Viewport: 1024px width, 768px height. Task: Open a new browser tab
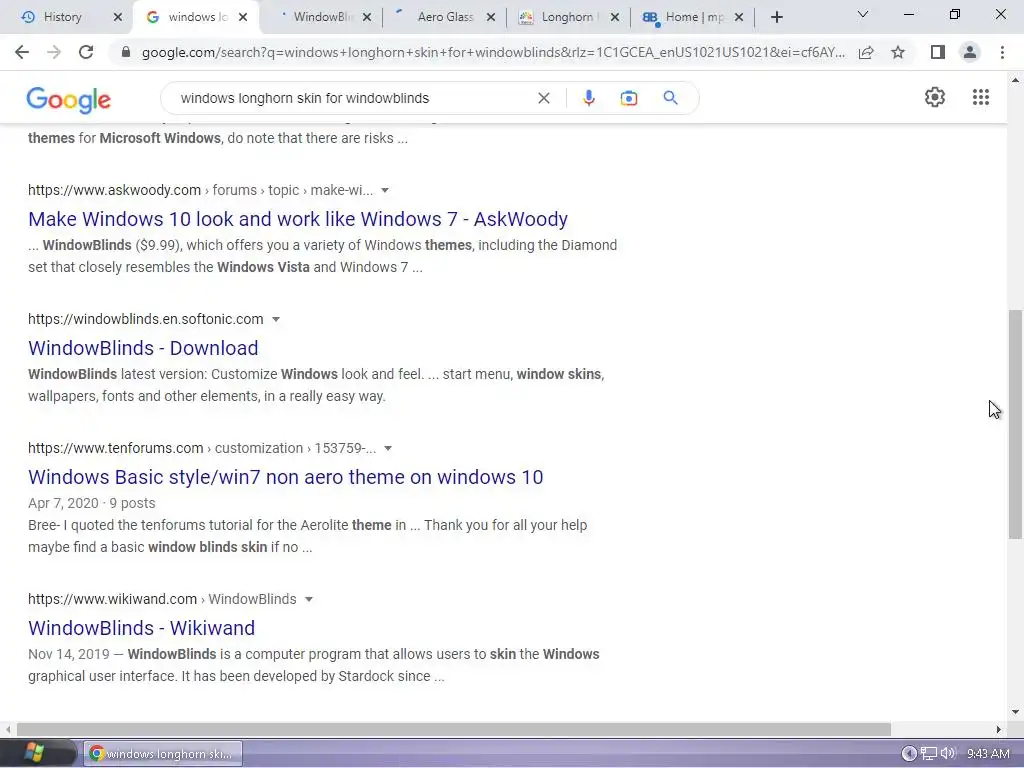(x=776, y=18)
